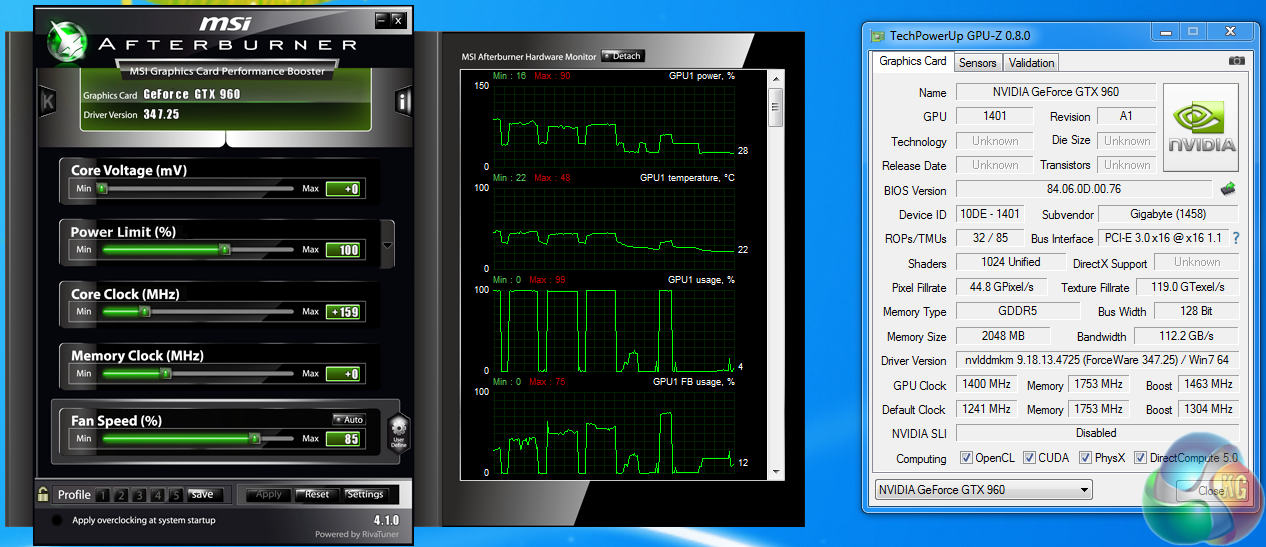This screenshot has width=1266, height=547.
Task: Select profile slot 5
Action: pos(175,495)
